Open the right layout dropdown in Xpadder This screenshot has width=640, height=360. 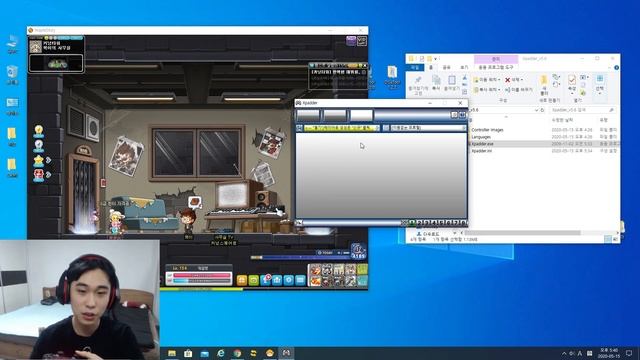428,128
